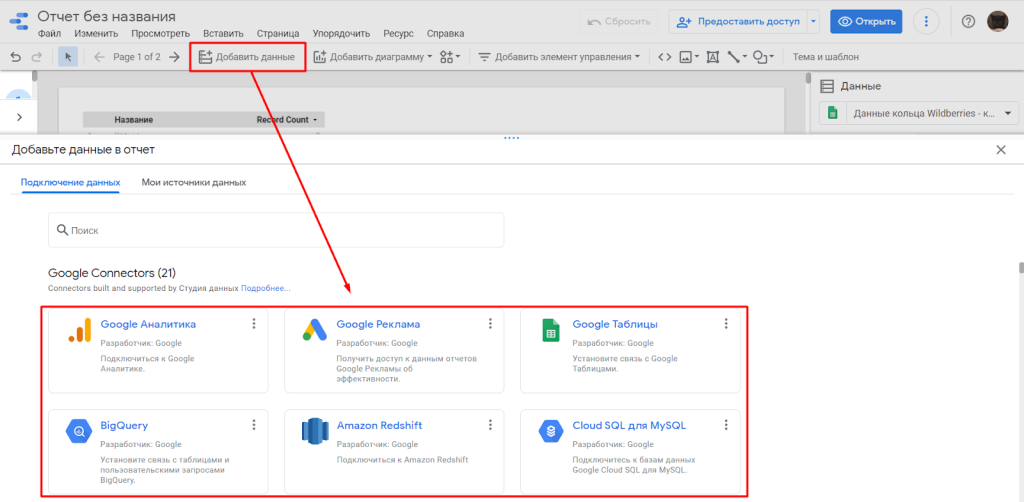Open the Просмотреть menu

click(x=160, y=33)
